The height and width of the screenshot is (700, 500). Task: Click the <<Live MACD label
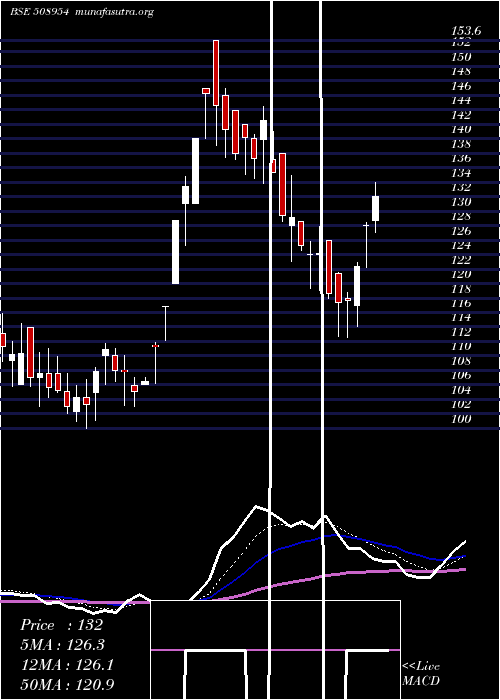pyautogui.click(x=421, y=674)
